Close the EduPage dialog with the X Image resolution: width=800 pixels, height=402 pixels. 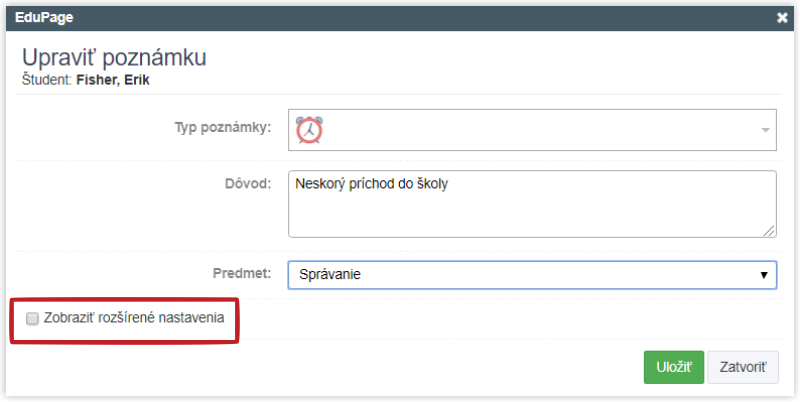pos(782,18)
